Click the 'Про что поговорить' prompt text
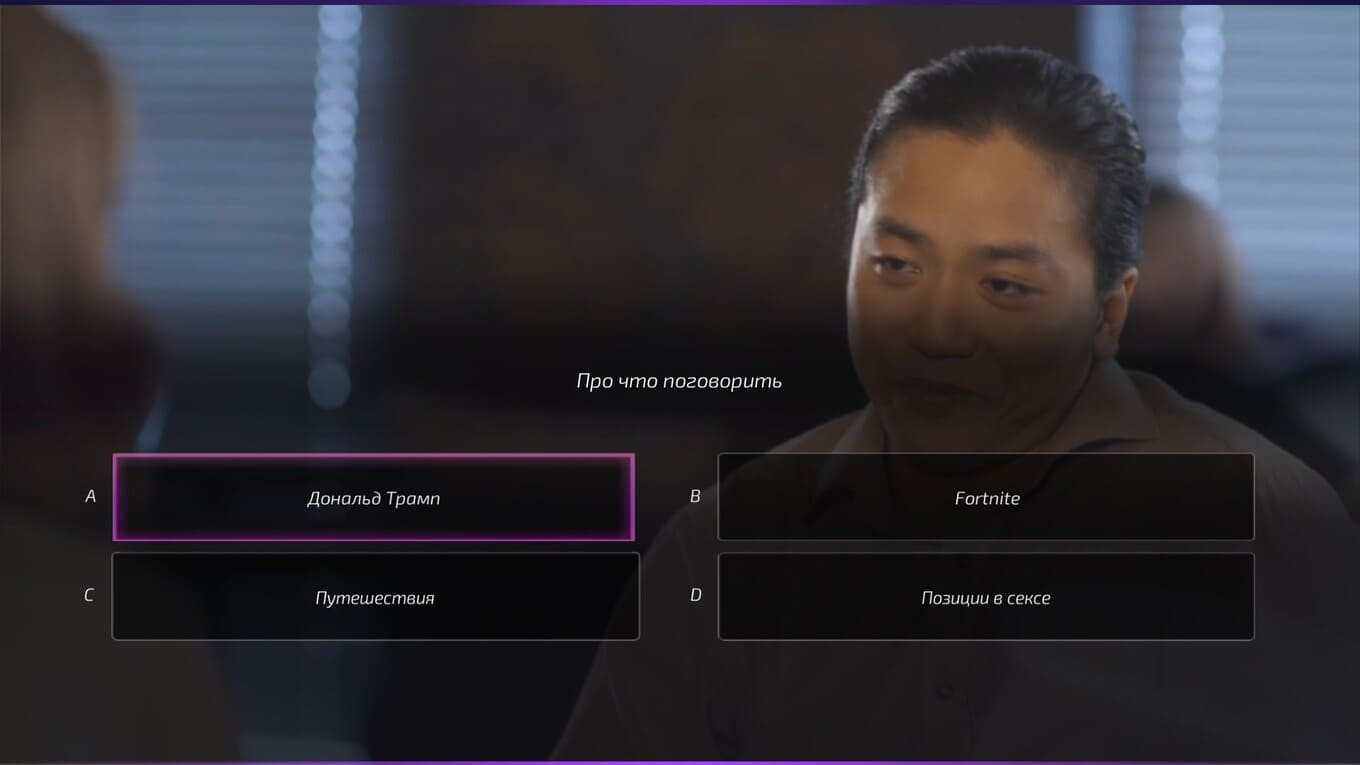 pos(679,381)
